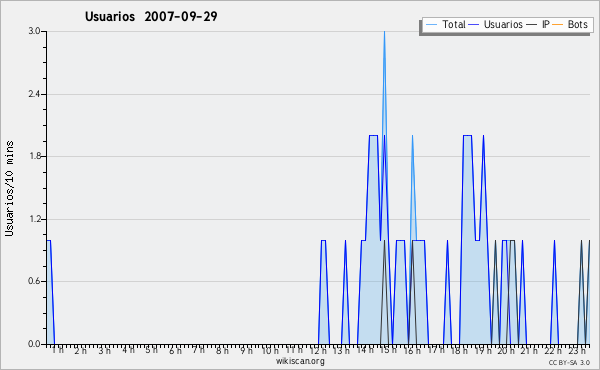Click the 12 h X-axis label

pos(319,350)
